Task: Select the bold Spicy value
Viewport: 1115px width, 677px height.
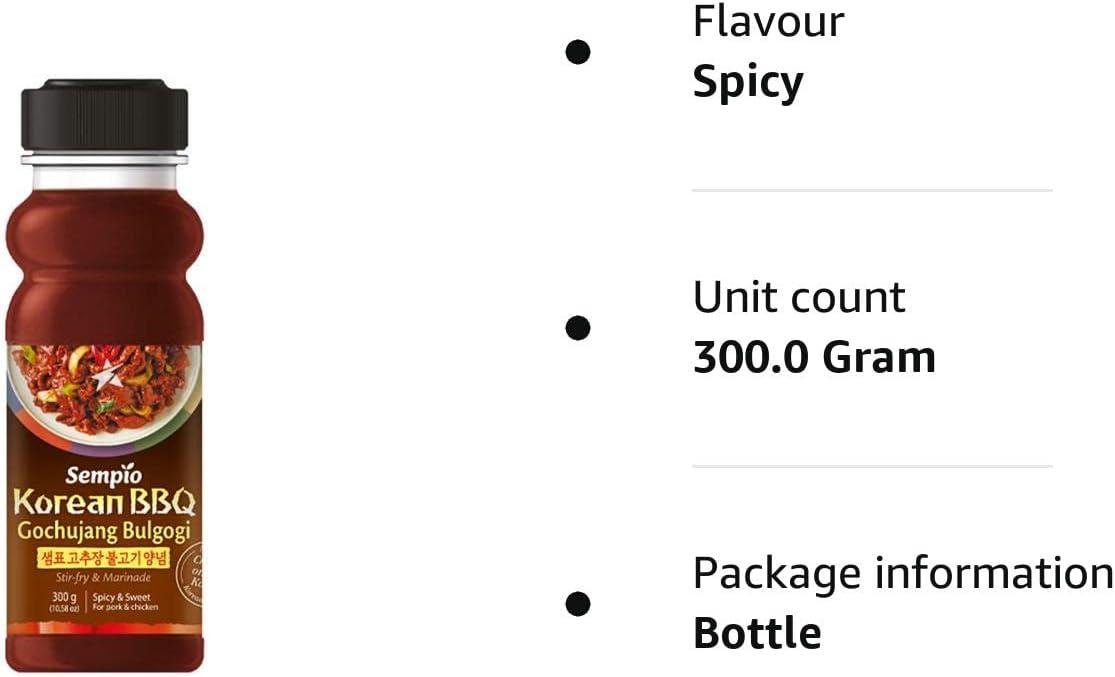Action: point(747,82)
